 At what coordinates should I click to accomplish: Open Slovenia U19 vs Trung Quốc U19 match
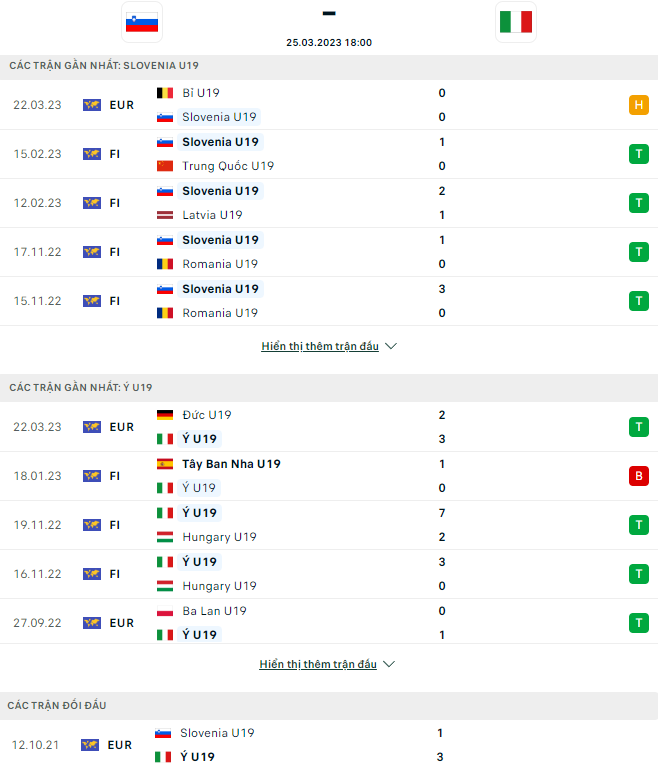click(x=329, y=154)
